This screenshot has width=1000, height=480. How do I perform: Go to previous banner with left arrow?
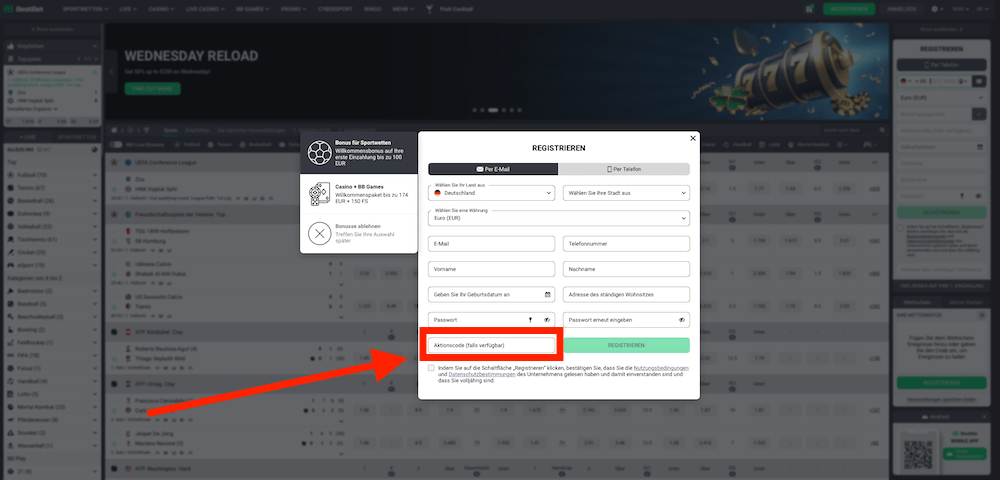coord(112,72)
